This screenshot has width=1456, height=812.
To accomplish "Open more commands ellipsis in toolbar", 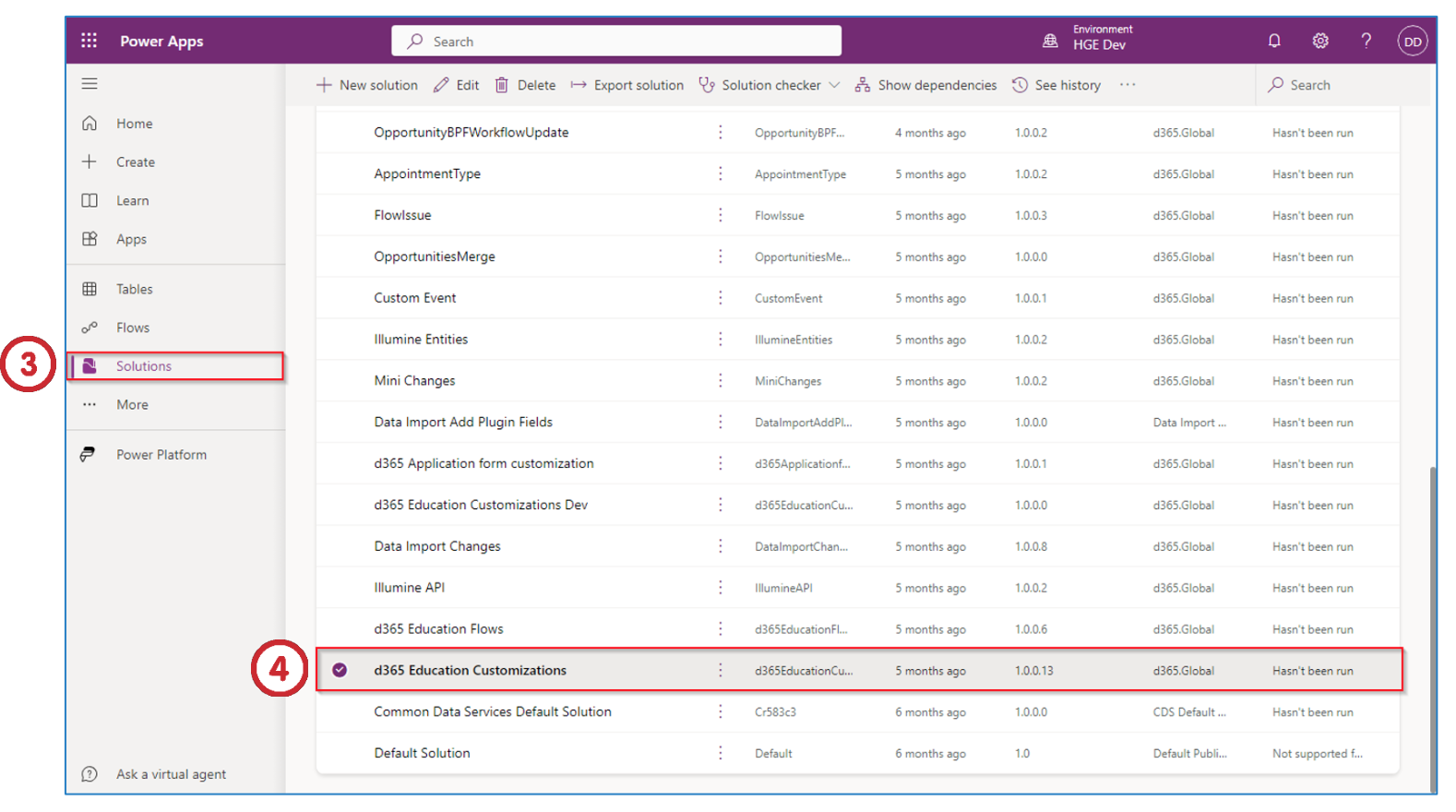I will click(1128, 85).
